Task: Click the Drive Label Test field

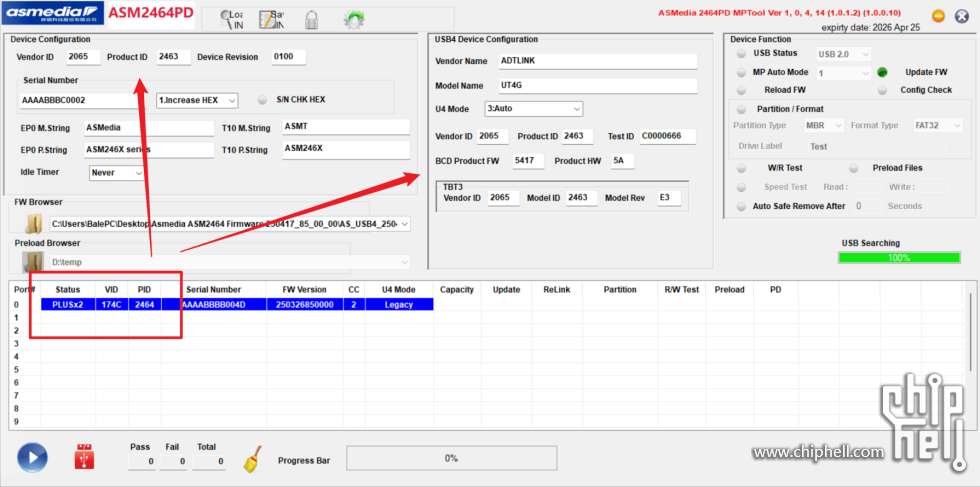Action: pyautogui.click(x=876, y=147)
